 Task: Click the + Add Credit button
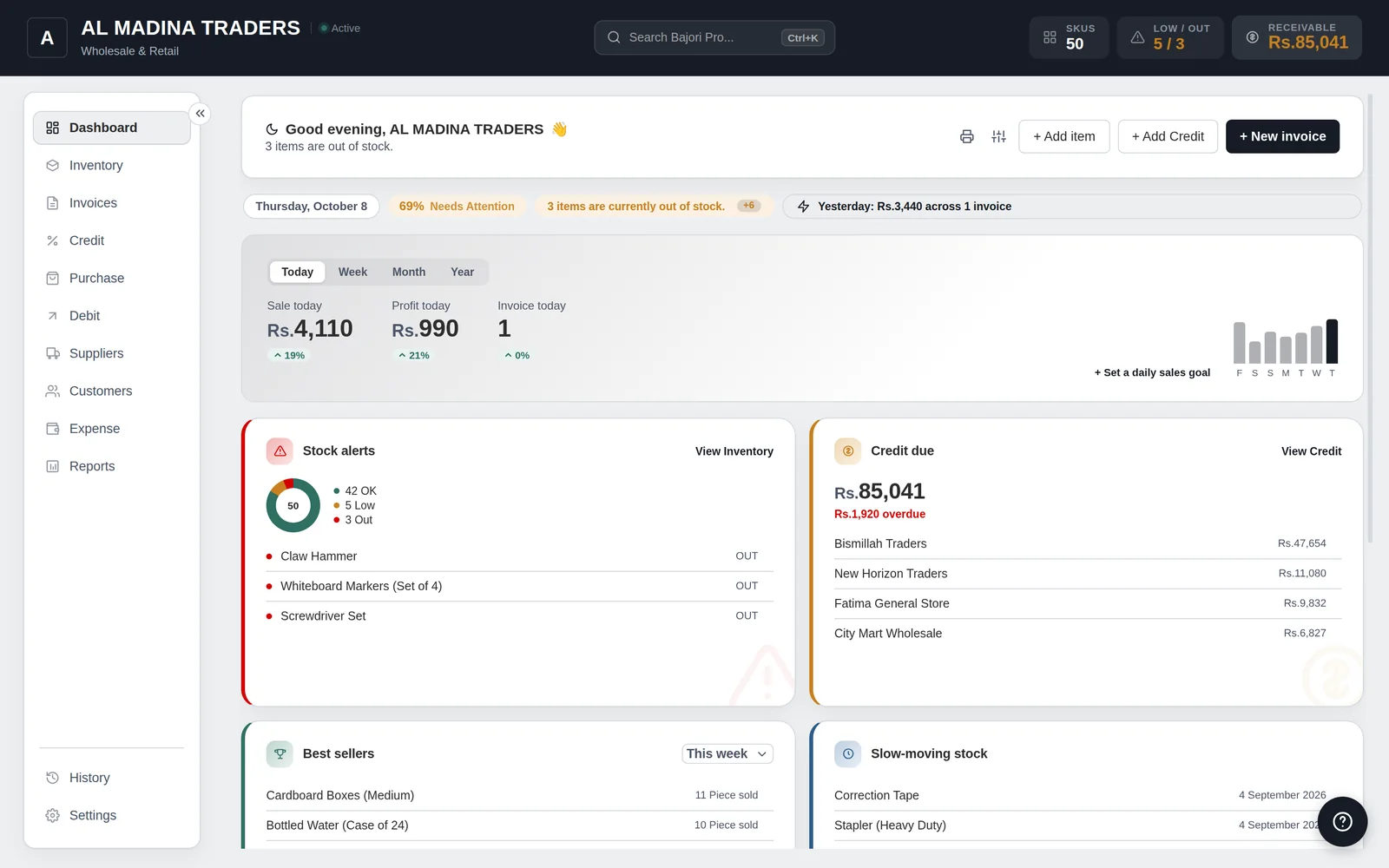click(1168, 136)
